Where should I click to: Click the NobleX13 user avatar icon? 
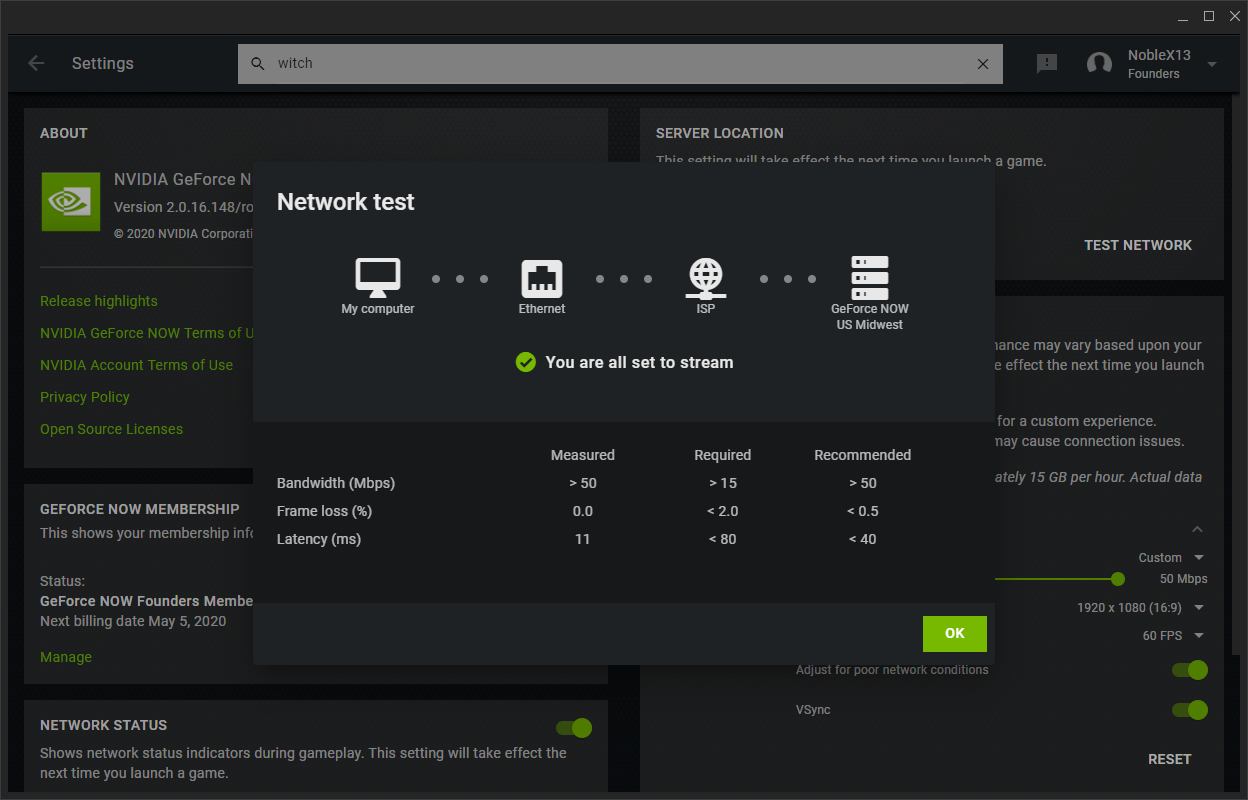1099,64
